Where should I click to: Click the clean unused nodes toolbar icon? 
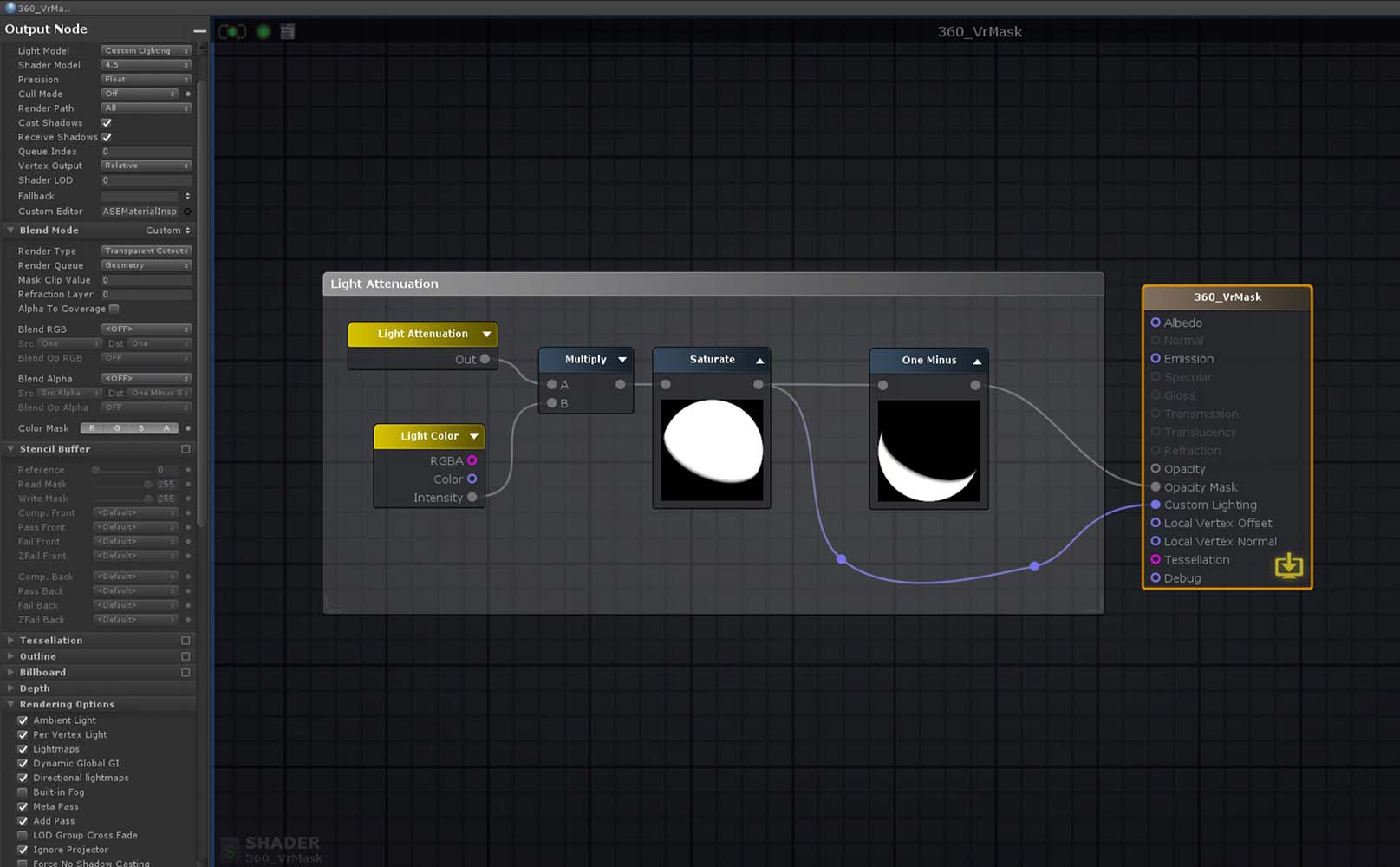288,32
